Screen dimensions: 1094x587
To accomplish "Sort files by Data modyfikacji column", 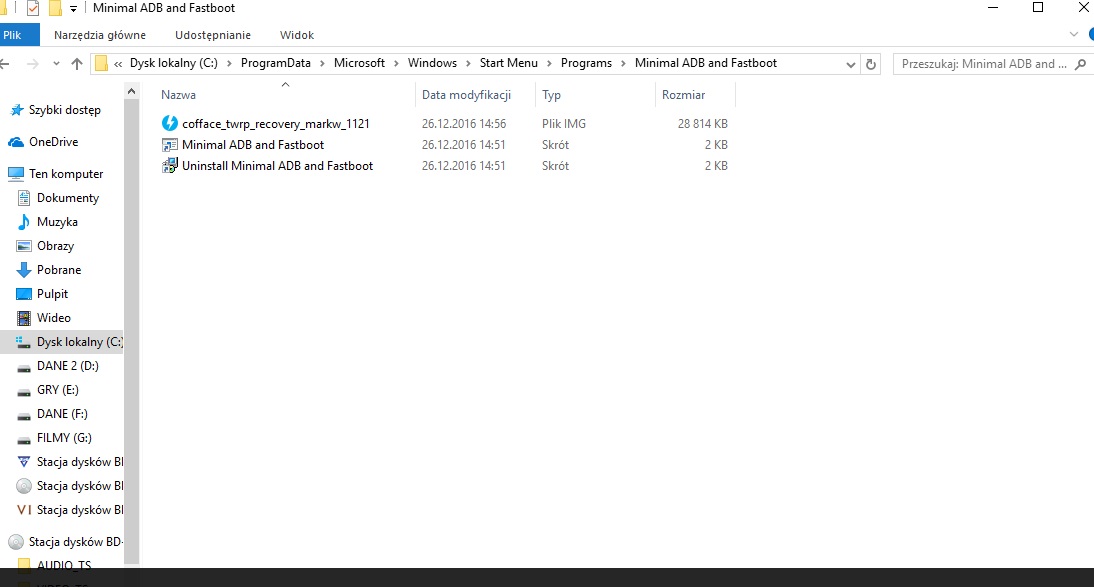I will tap(466, 95).
